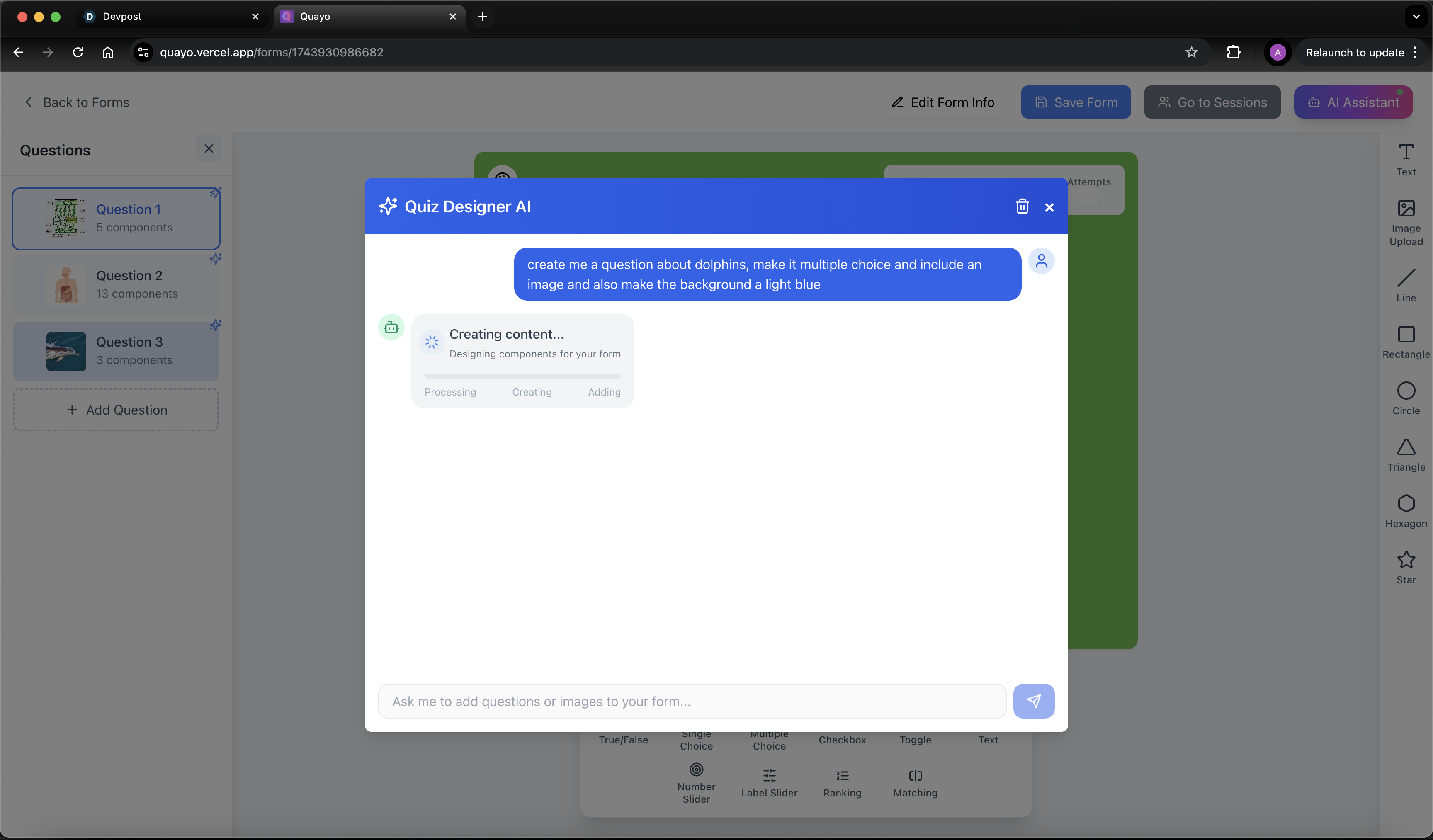
Task: Focus the AI prompt input field
Action: [692, 701]
